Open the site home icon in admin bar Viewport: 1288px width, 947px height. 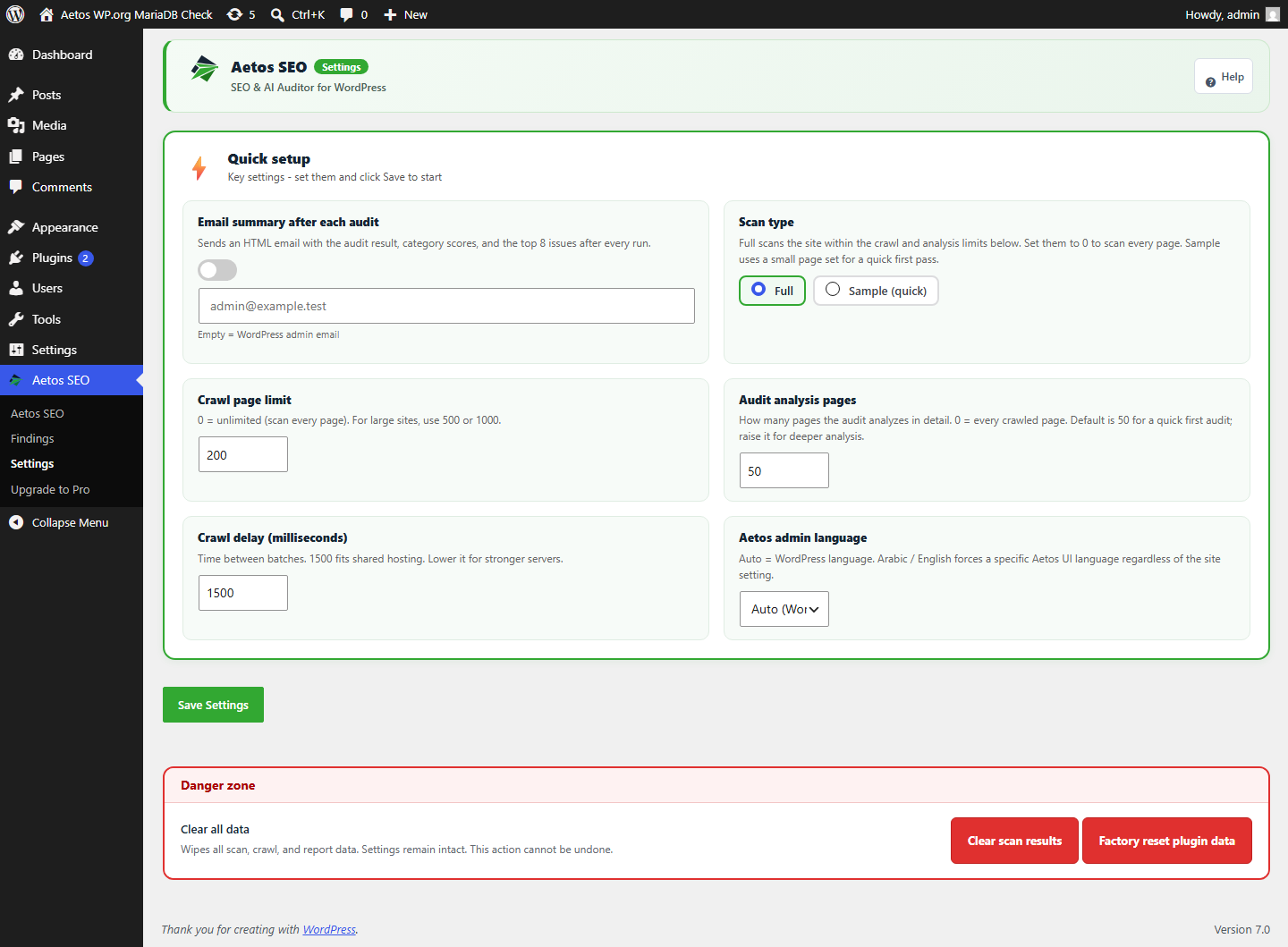[47, 14]
